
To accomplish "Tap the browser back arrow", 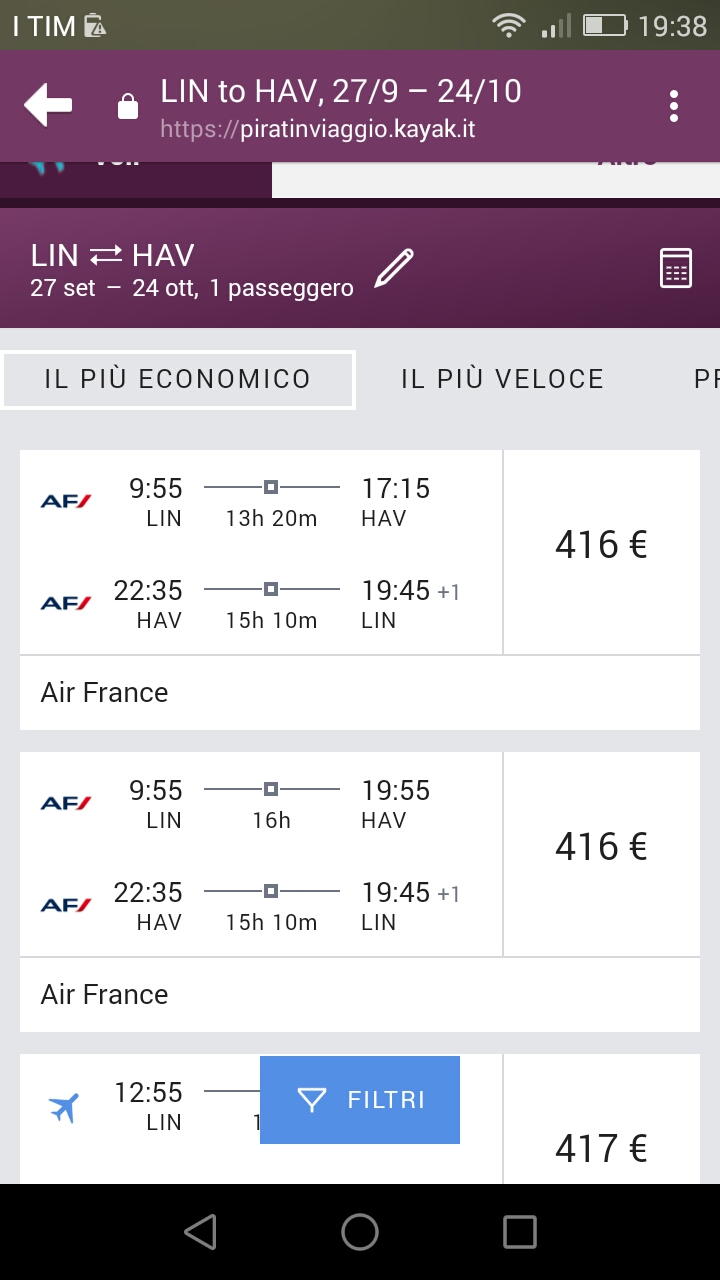I will (48, 106).
